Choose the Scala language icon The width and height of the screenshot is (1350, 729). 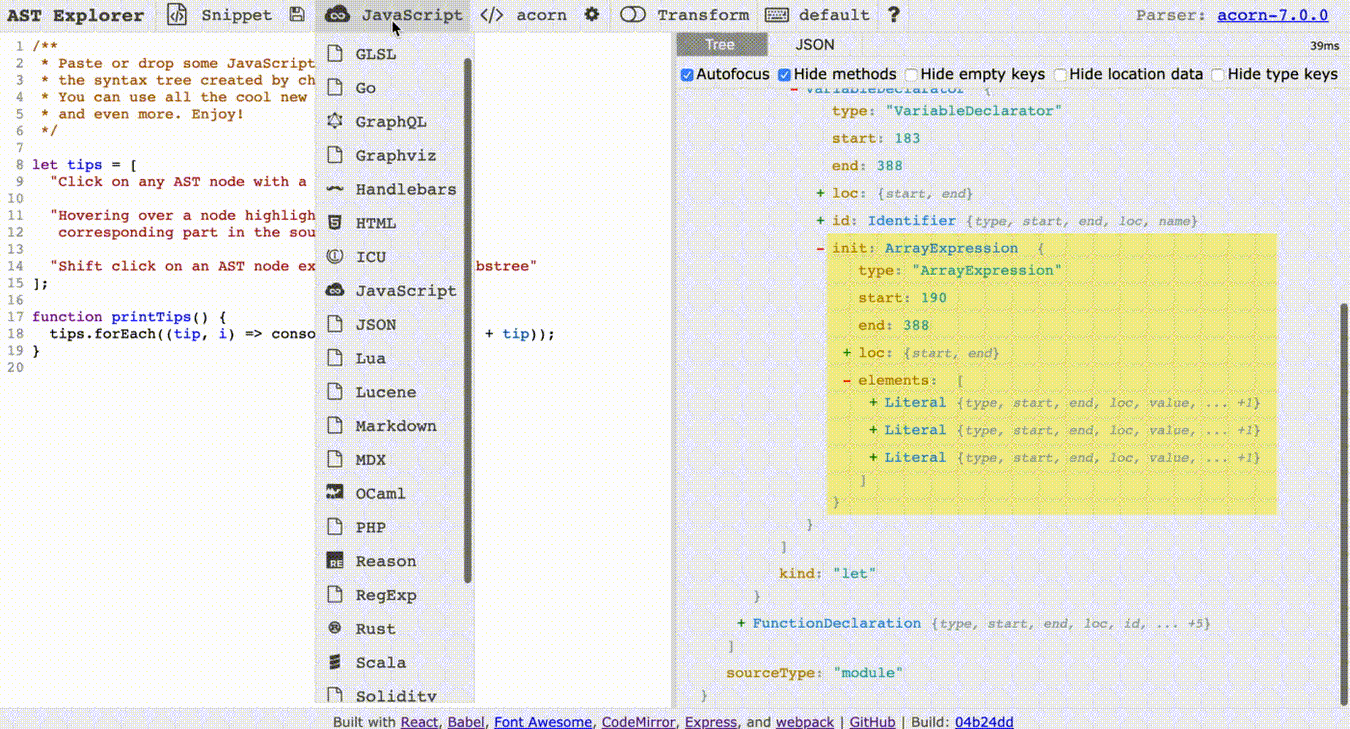click(x=335, y=662)
